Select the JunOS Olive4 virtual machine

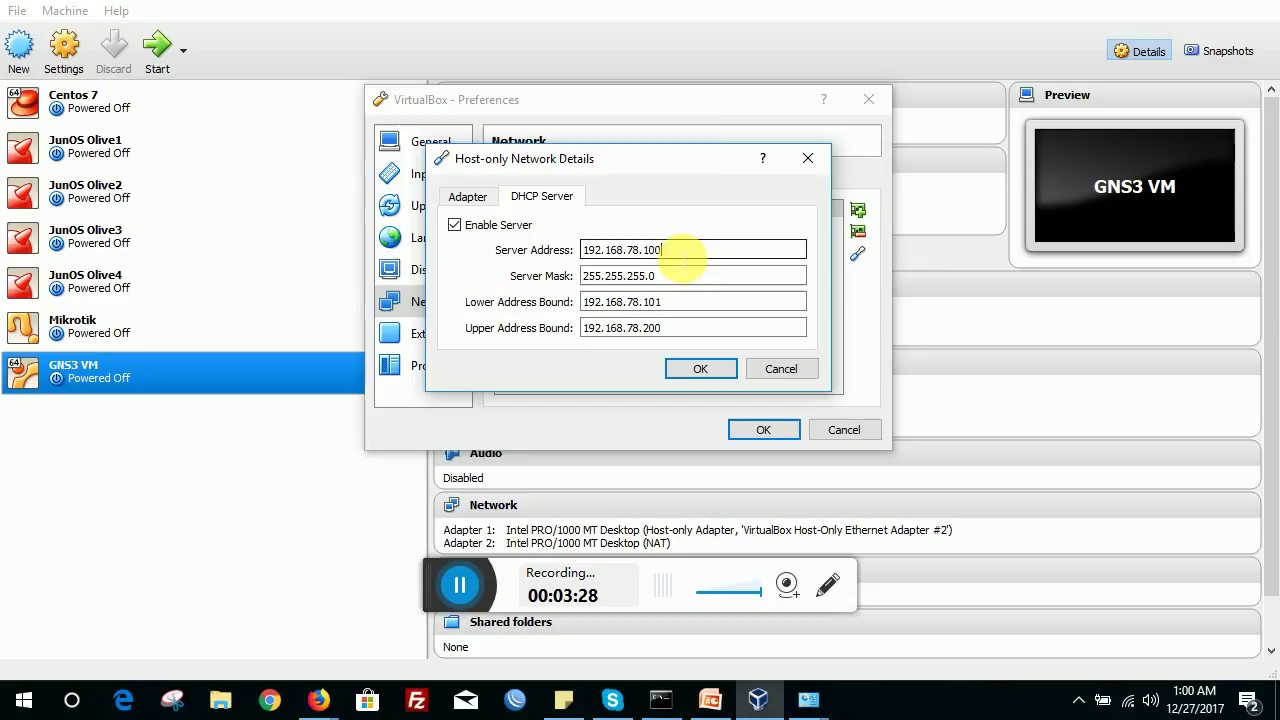click(183, 281)
